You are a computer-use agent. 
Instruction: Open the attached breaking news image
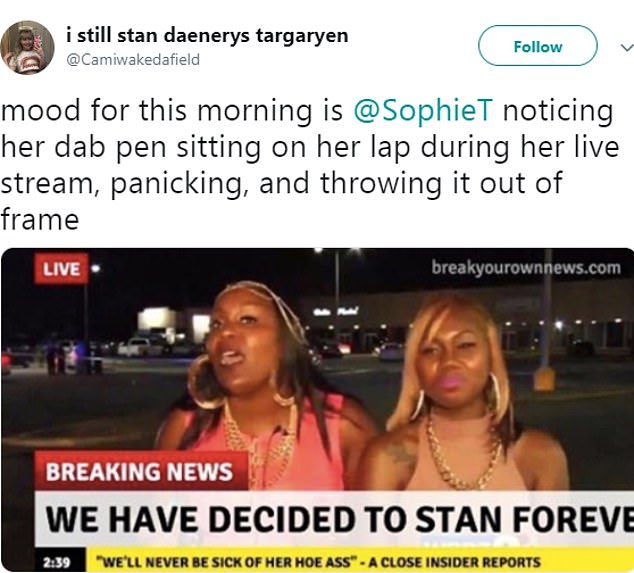pos(317,410)
